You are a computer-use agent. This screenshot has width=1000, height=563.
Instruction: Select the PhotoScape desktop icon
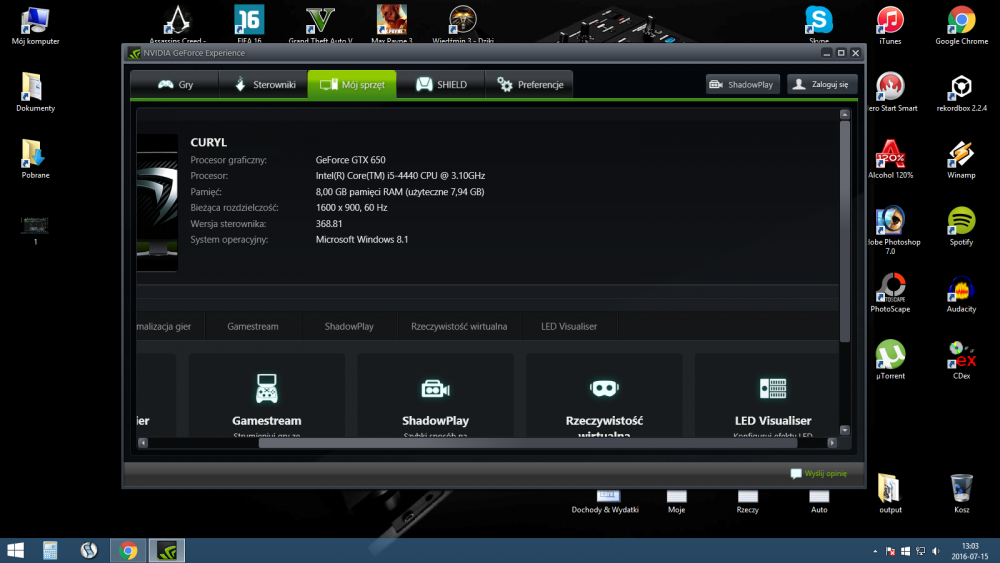coord(890,293)
